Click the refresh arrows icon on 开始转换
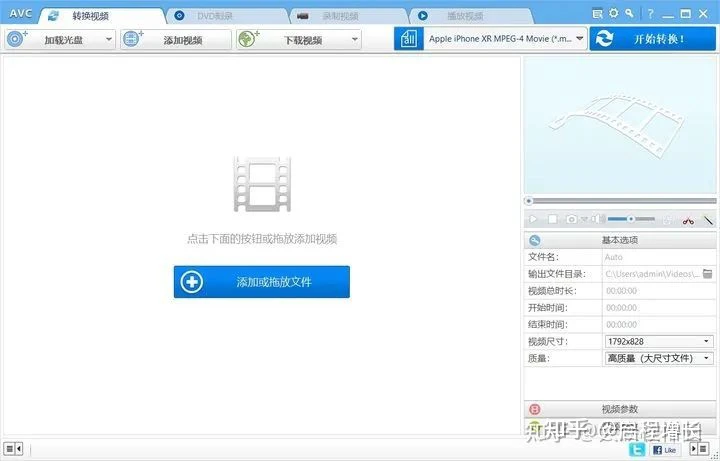 pos(604,39)
